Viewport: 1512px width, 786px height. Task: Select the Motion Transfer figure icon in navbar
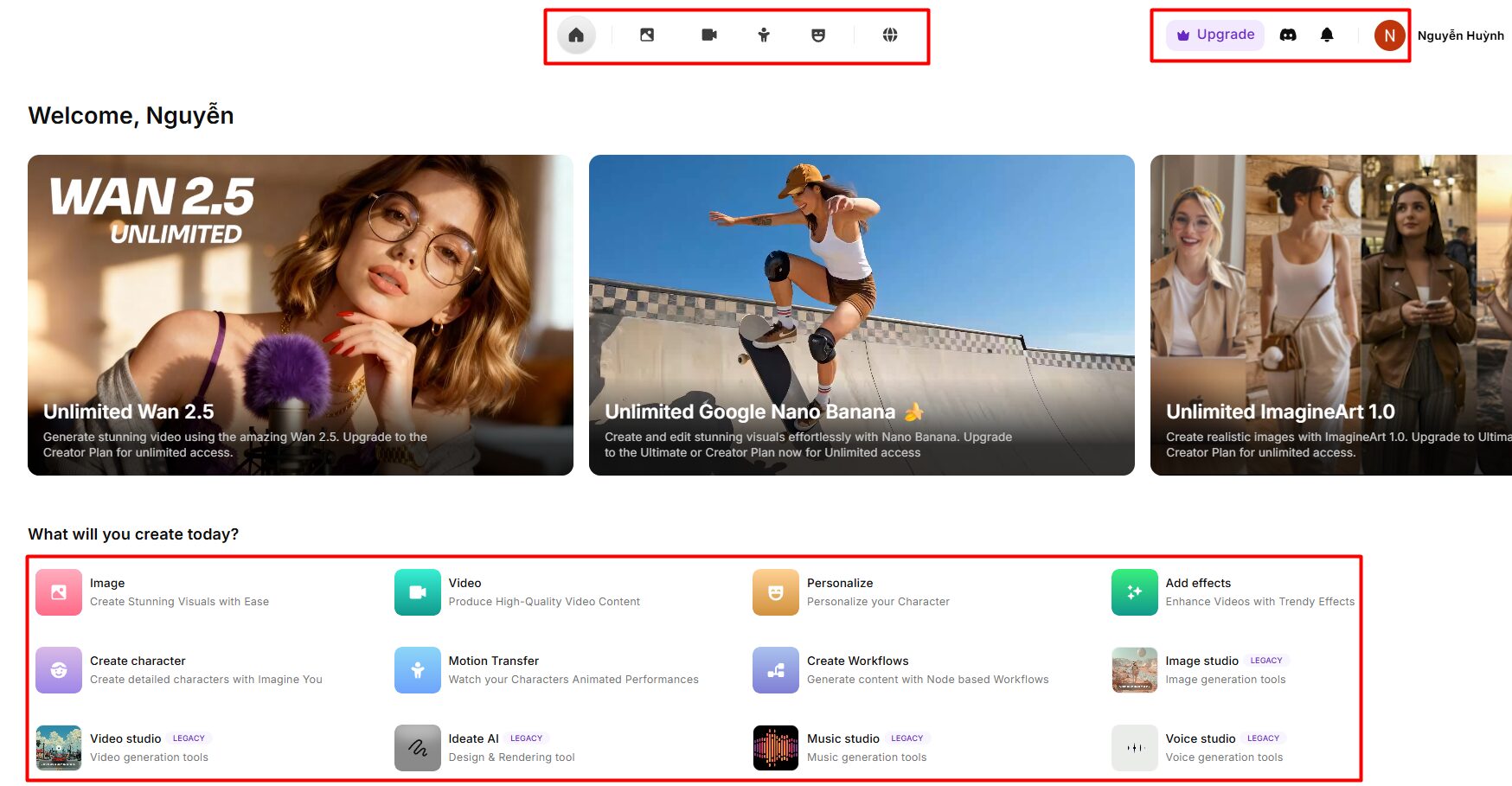[x=764, y=35]
